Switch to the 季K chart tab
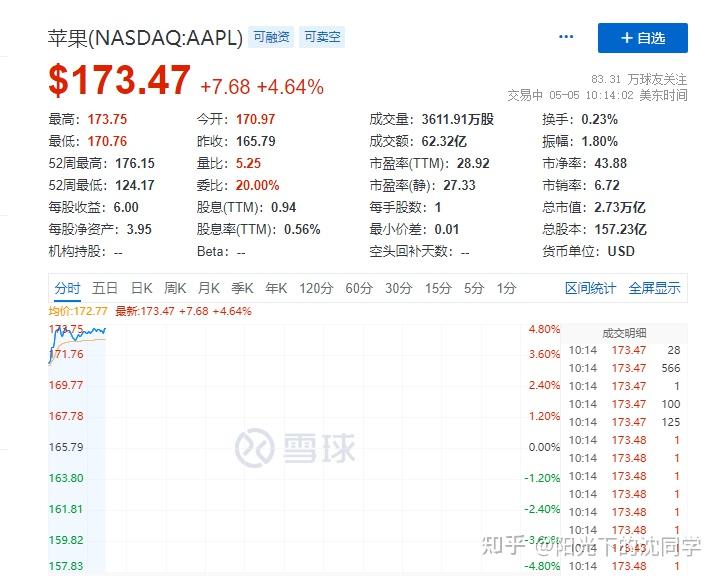 click(x=242, y=288)
